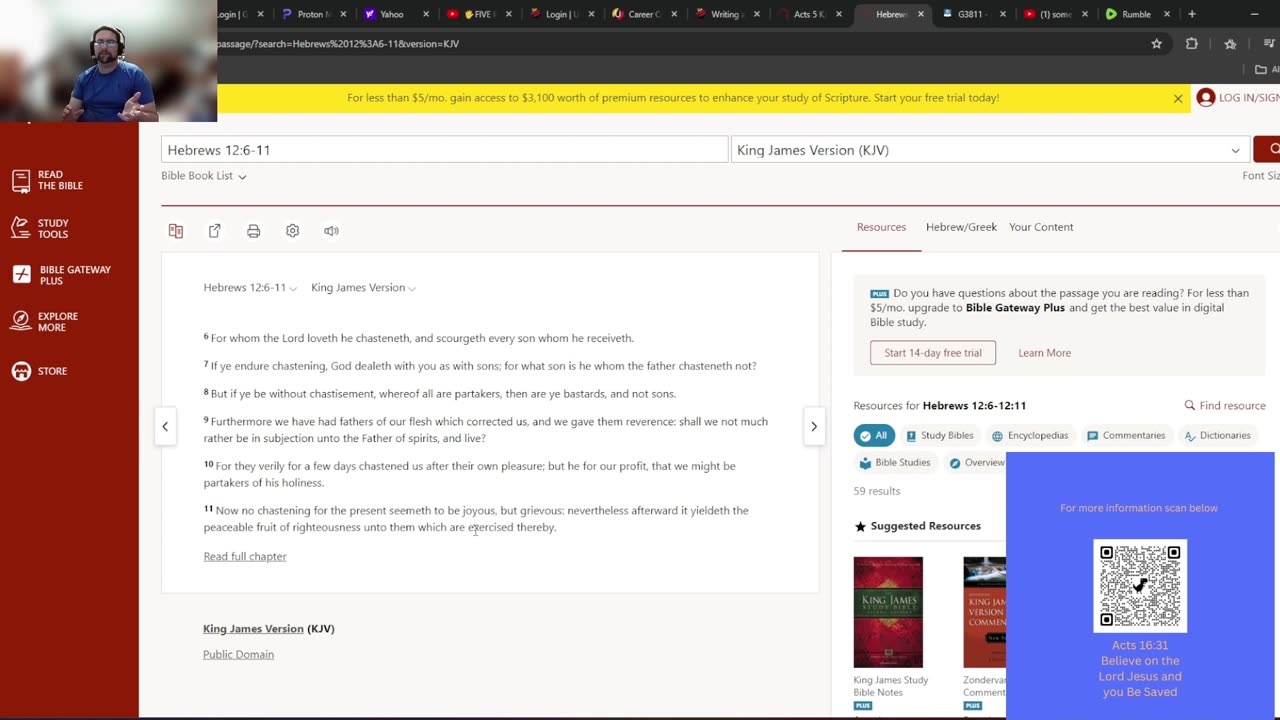Edit the Hebrews 12:6-11 search field

point(444,150)
